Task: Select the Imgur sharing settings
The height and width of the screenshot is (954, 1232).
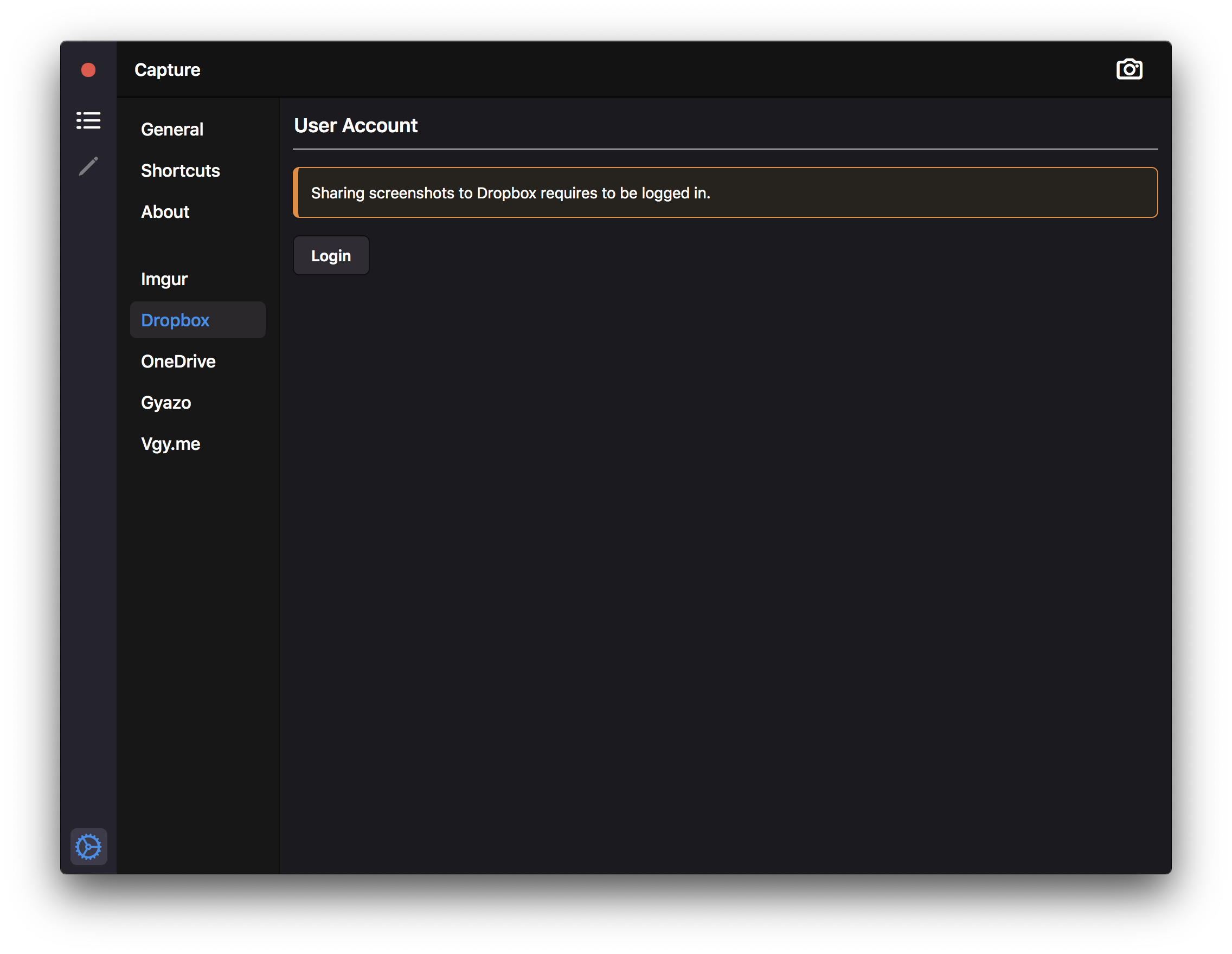Action: coord(164,279)
